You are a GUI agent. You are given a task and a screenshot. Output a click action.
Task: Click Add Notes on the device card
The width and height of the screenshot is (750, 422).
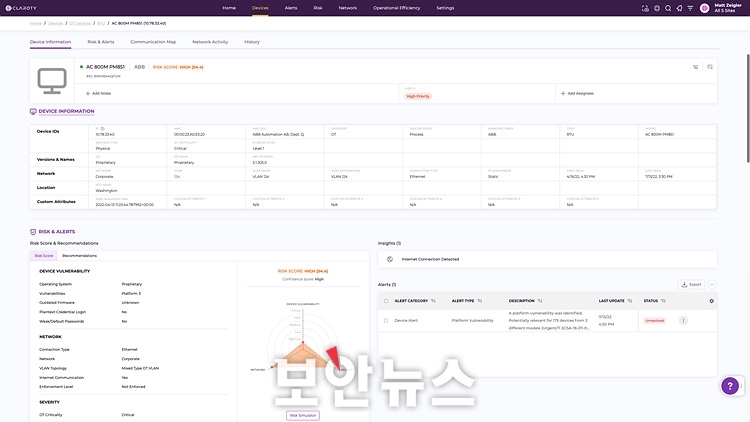click(x=98, y=94)
